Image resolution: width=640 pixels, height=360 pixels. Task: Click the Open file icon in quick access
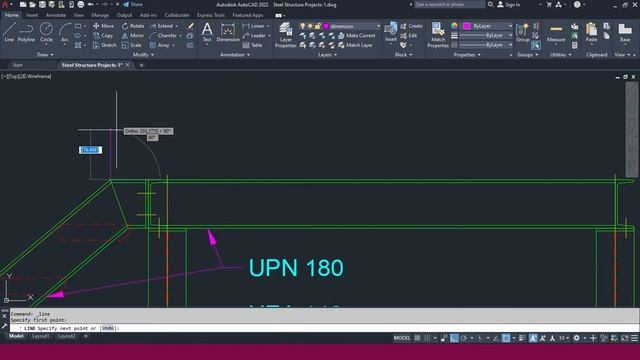[32, 4]
